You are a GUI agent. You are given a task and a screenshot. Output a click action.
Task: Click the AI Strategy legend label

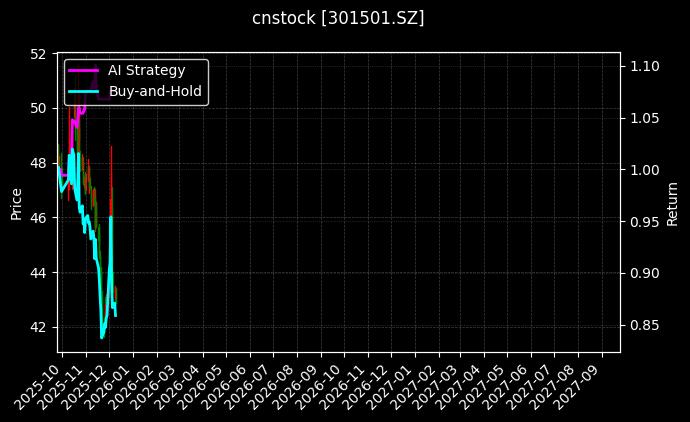pos(147,70)
